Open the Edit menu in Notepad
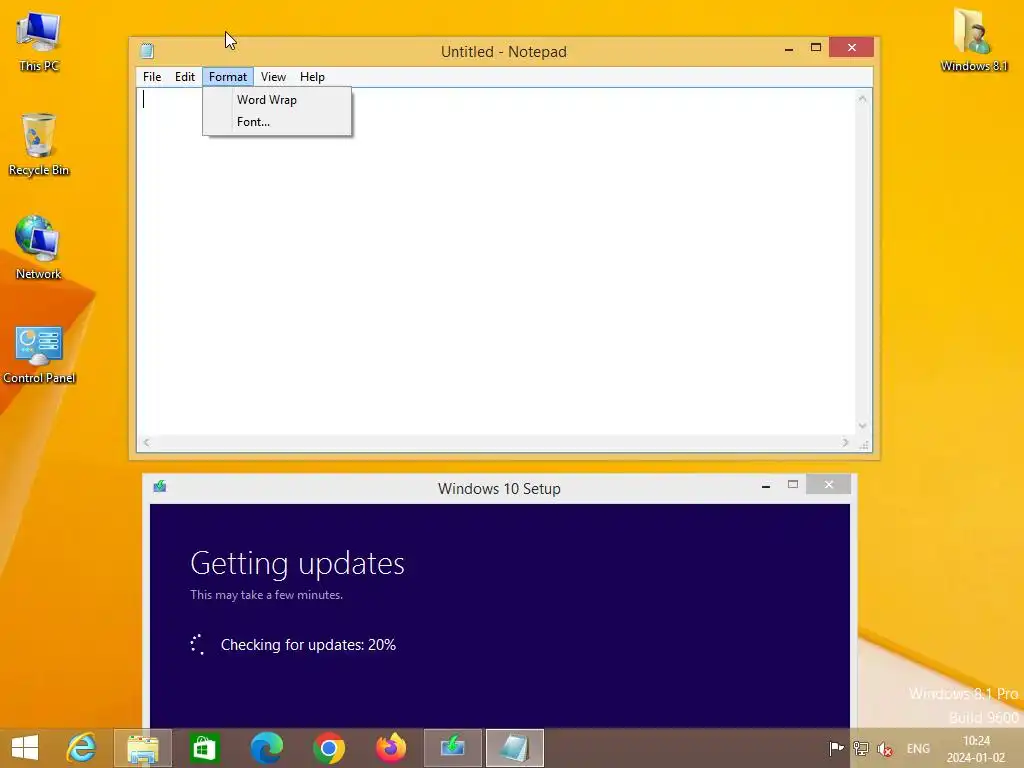Image resolution: width=1024 pixels, height=768 pixels. coord(185,77)
